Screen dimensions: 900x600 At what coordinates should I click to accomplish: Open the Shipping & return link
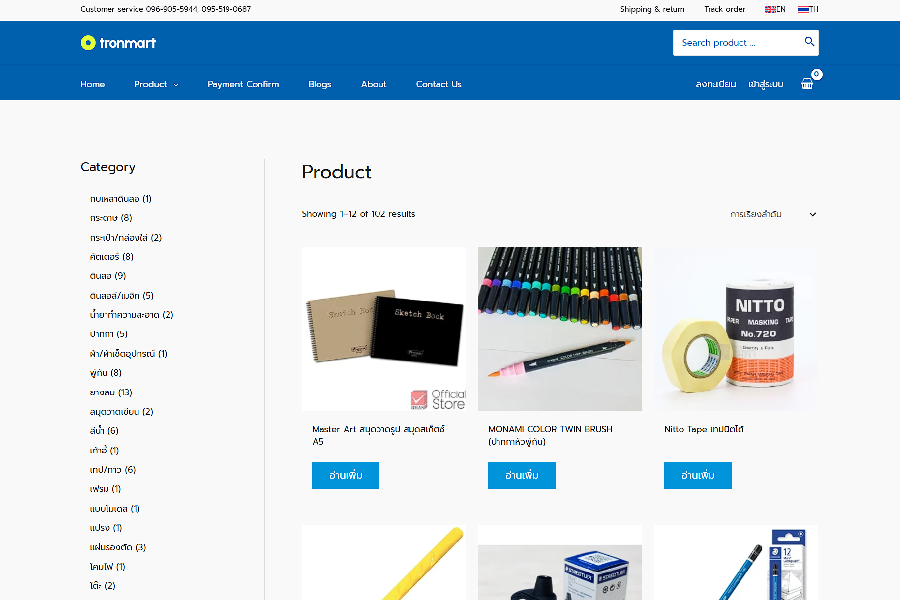click(x=652, y=9)
